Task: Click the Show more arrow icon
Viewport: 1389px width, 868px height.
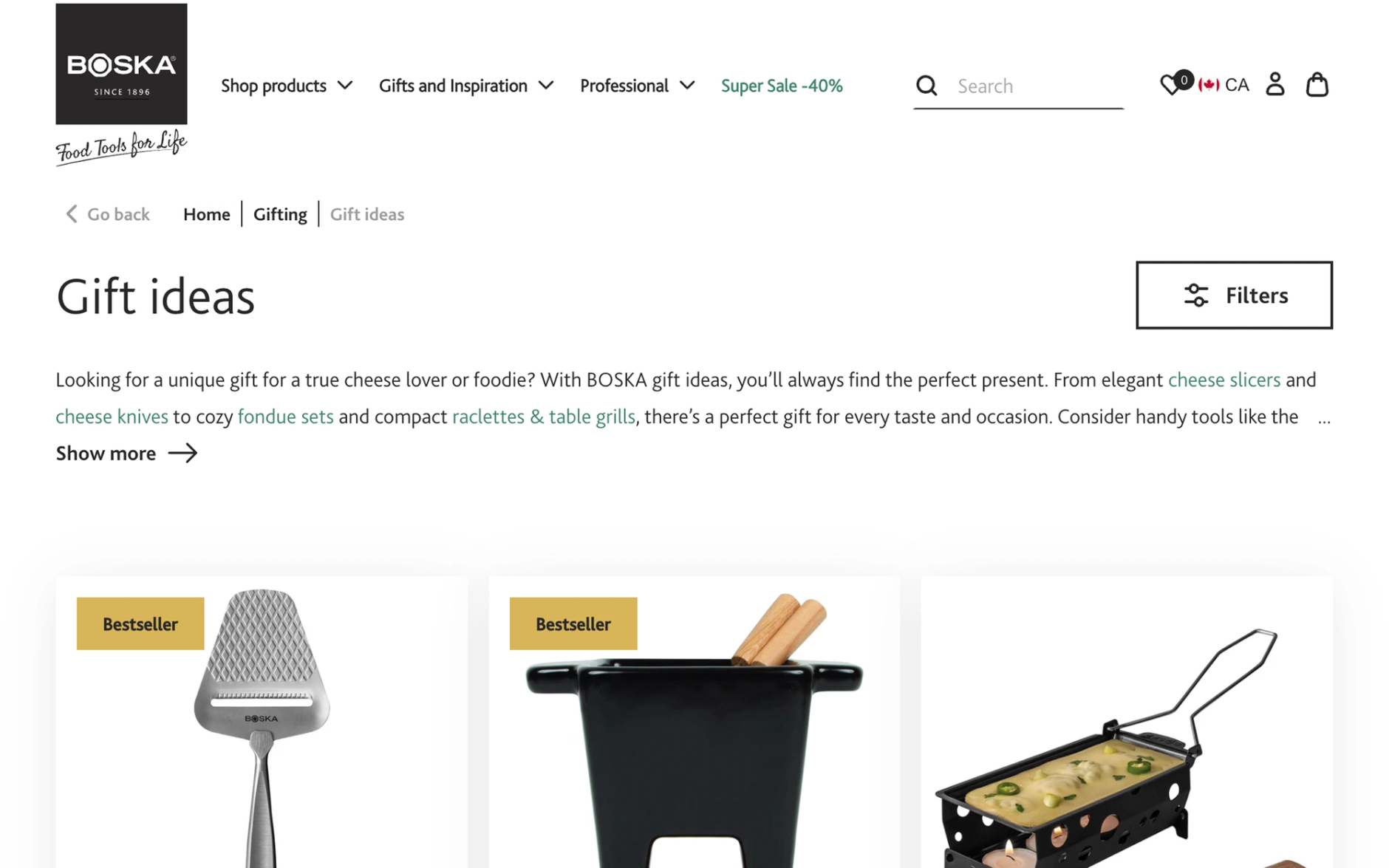Action: 182,453
